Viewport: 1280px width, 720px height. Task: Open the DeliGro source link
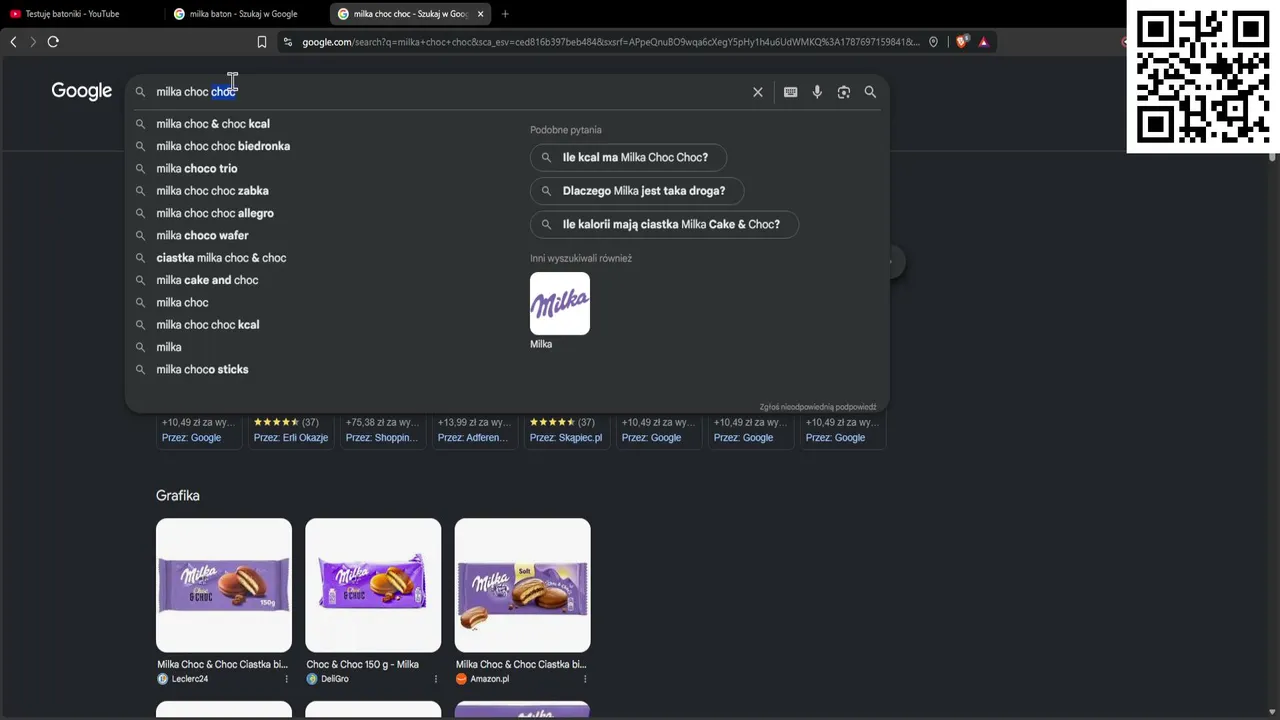tap(328, 679)
